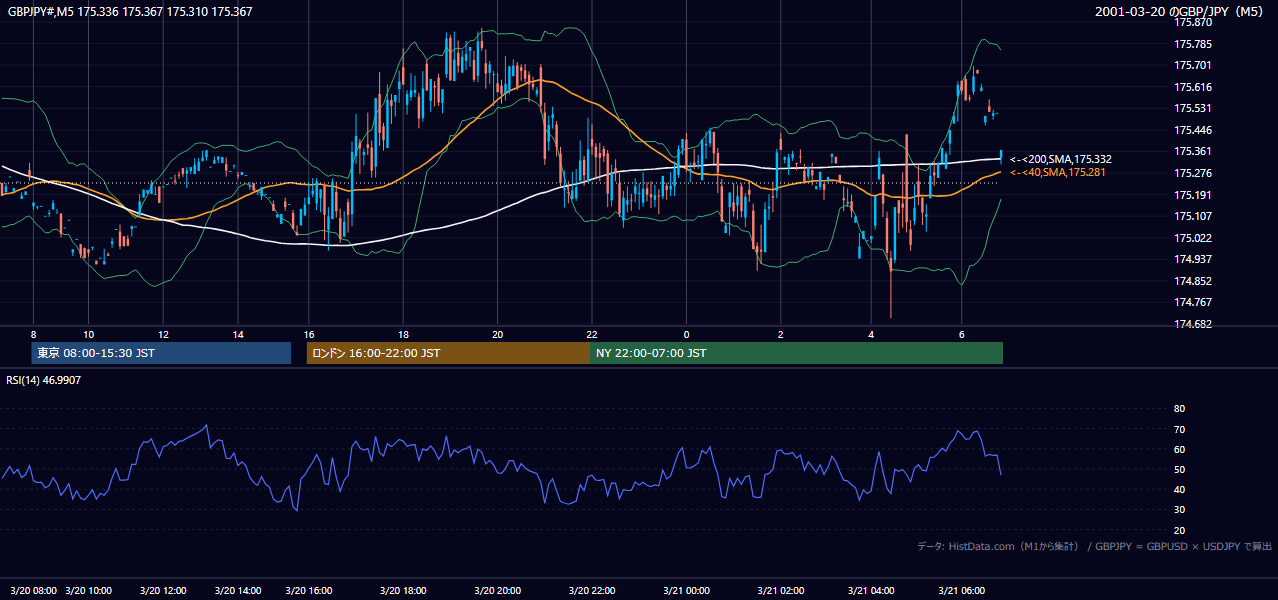Image resolution: width=1278 pixels, height=600 pixels.
Task: Click the 174.682 price axis label
Action: [1193, 324]
